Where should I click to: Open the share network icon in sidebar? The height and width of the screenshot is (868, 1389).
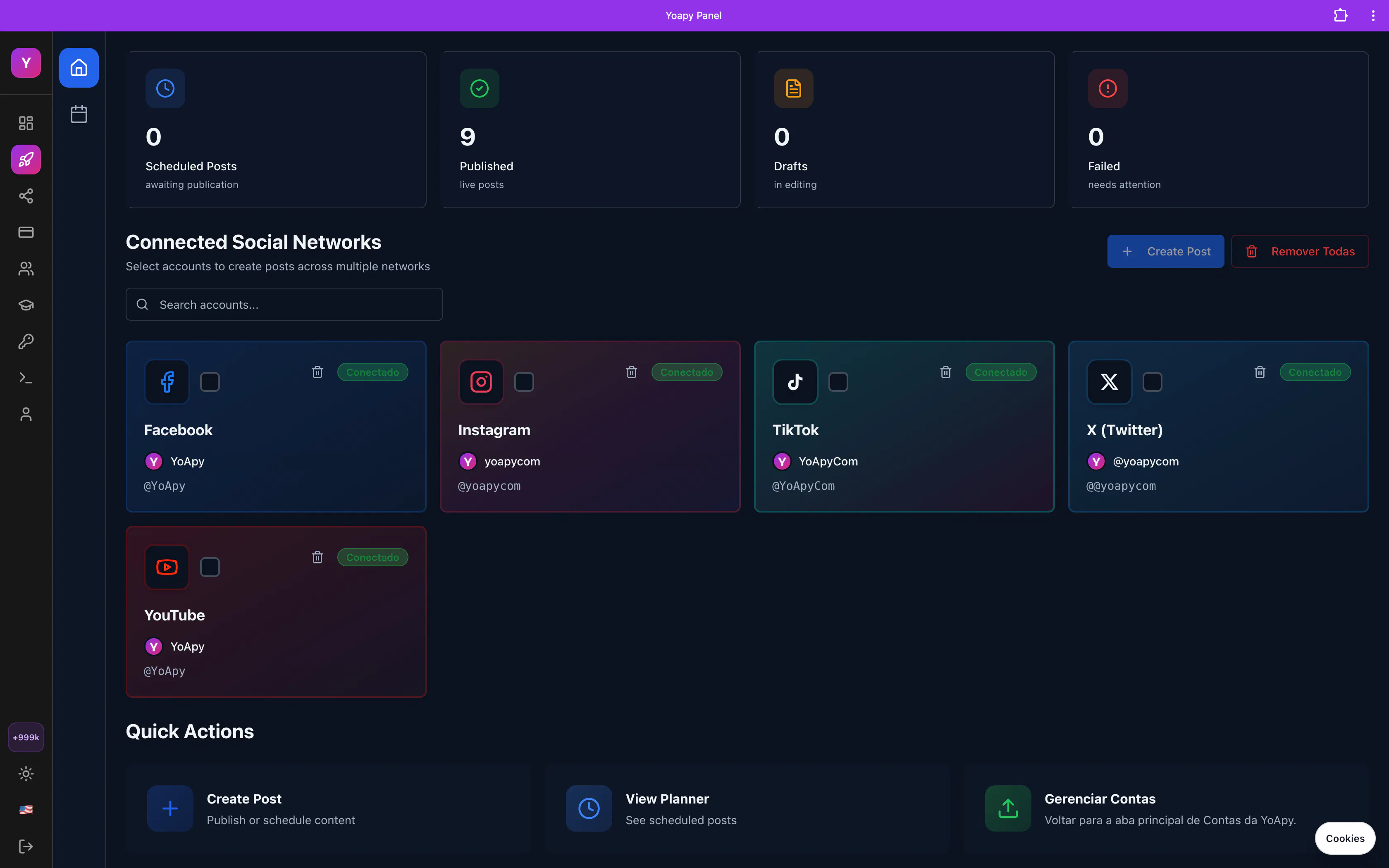click(26, 196)
